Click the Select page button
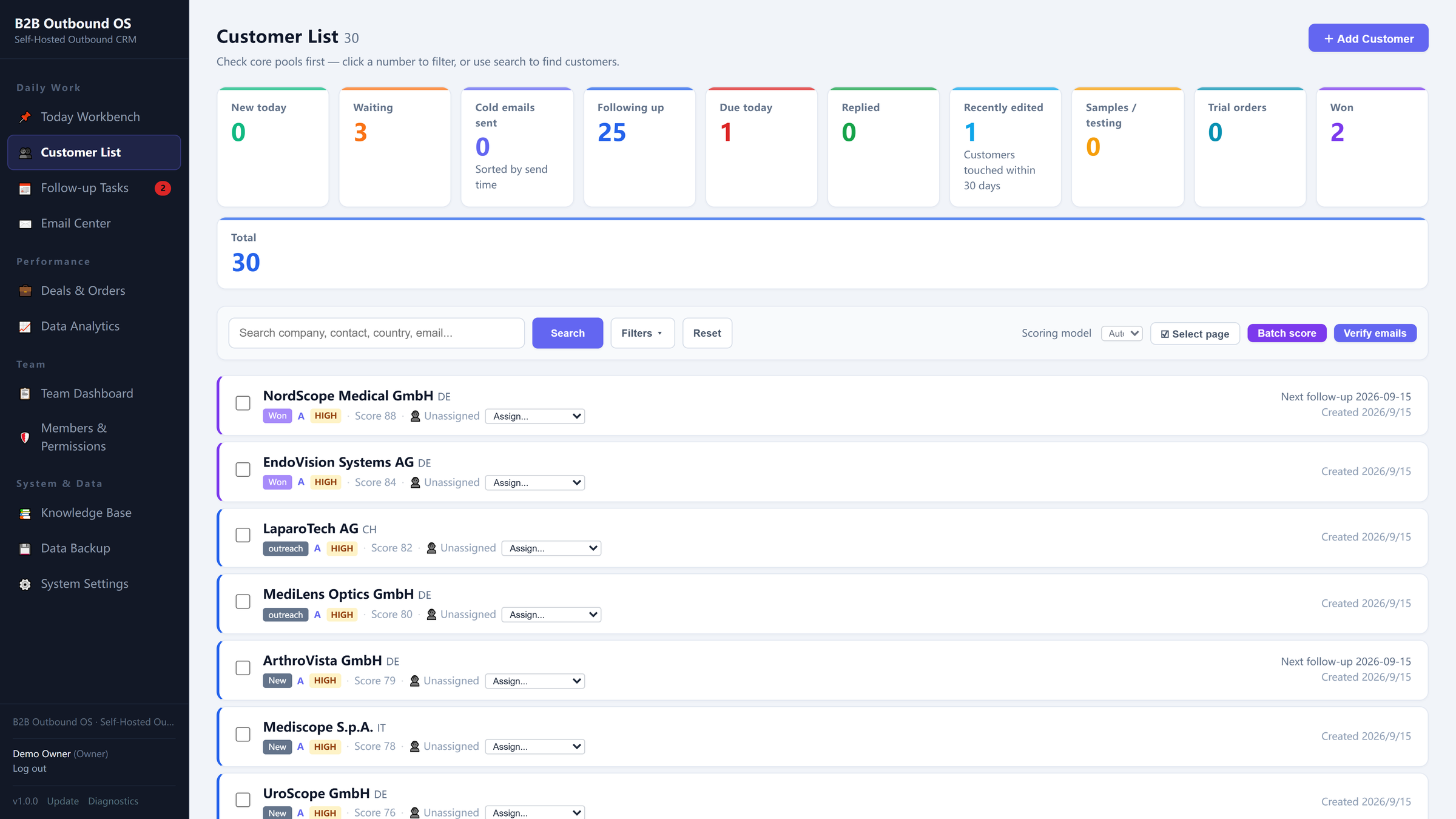This screenshot has height=819, width=1456. tap(1195, 334)
